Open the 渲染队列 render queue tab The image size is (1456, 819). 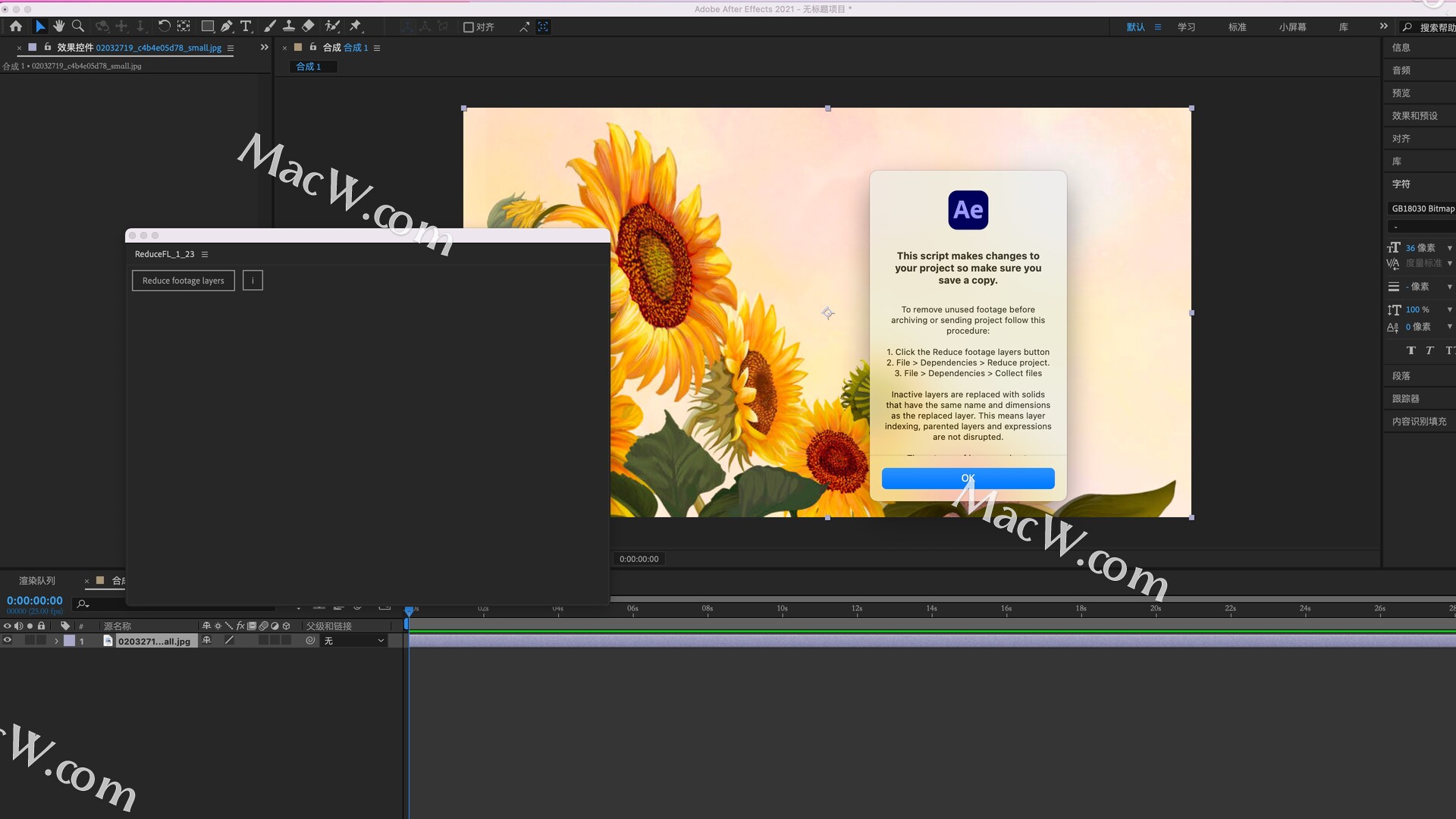coord(37,581)
